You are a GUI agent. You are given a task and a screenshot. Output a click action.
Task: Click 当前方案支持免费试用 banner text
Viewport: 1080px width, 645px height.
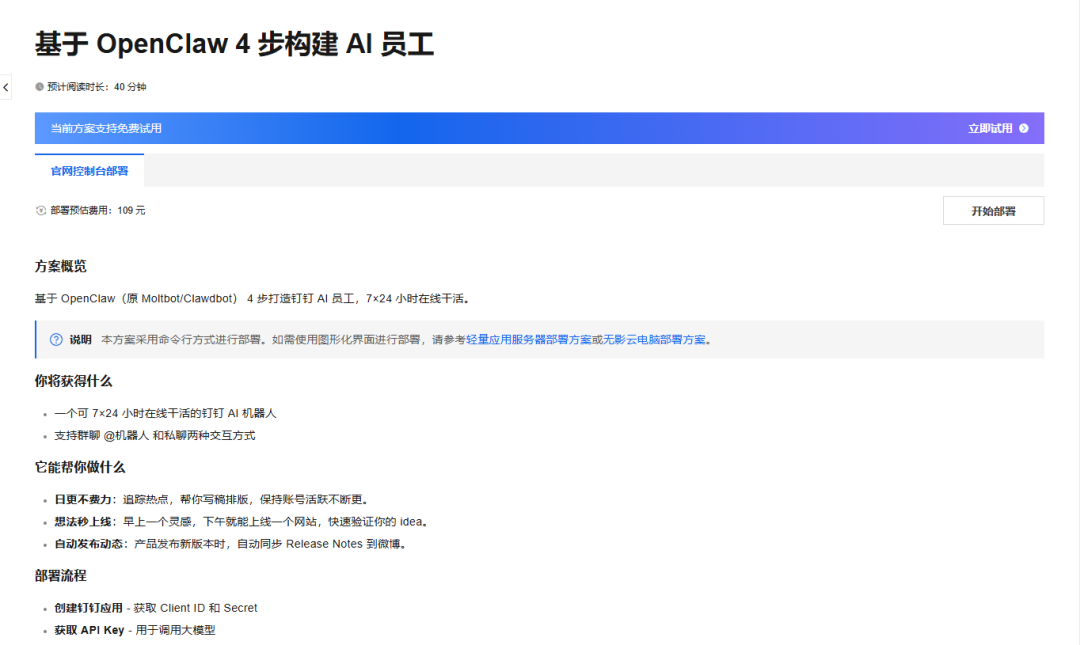pos(106,128)
